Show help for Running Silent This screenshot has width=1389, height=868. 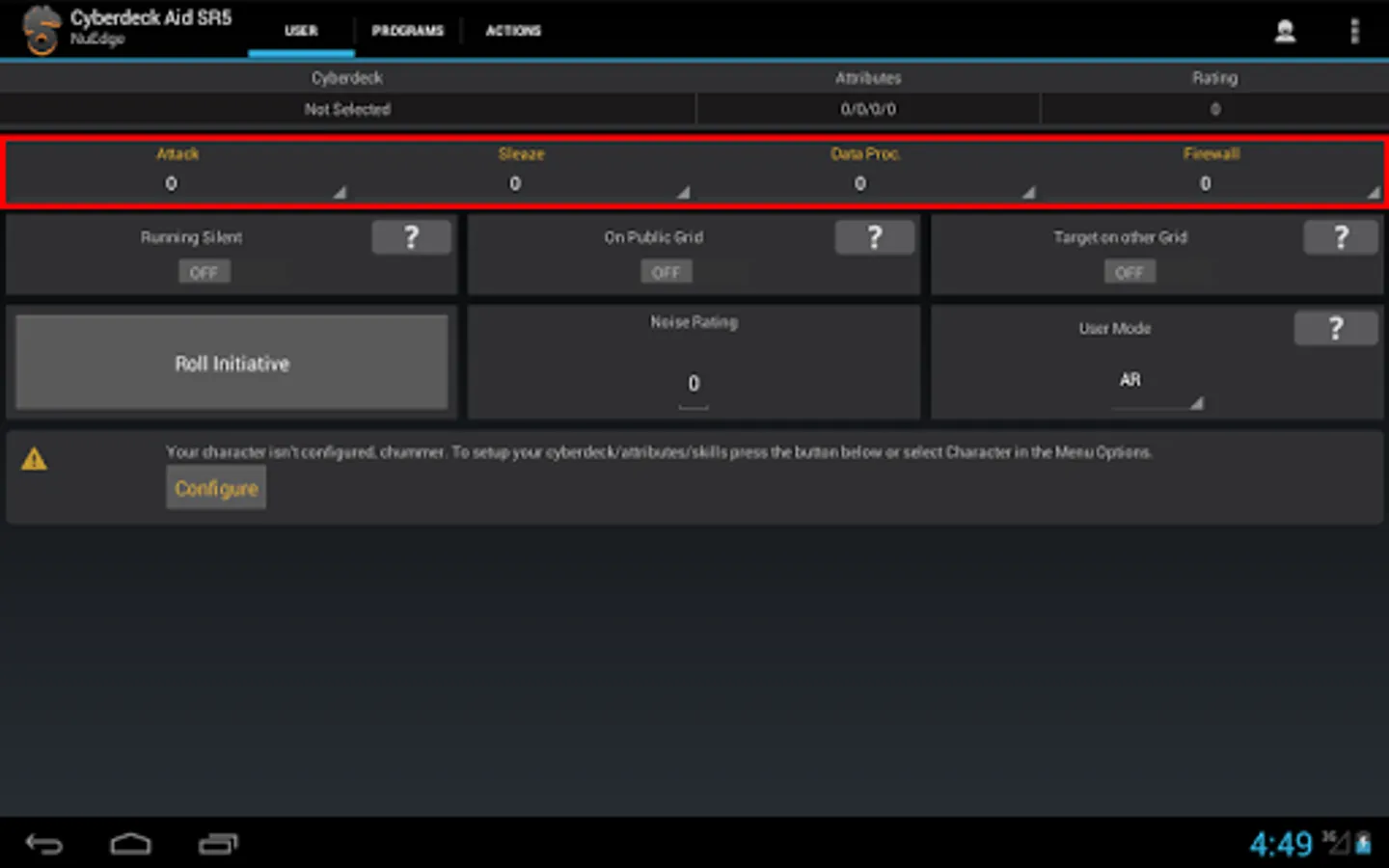[412, 237]
